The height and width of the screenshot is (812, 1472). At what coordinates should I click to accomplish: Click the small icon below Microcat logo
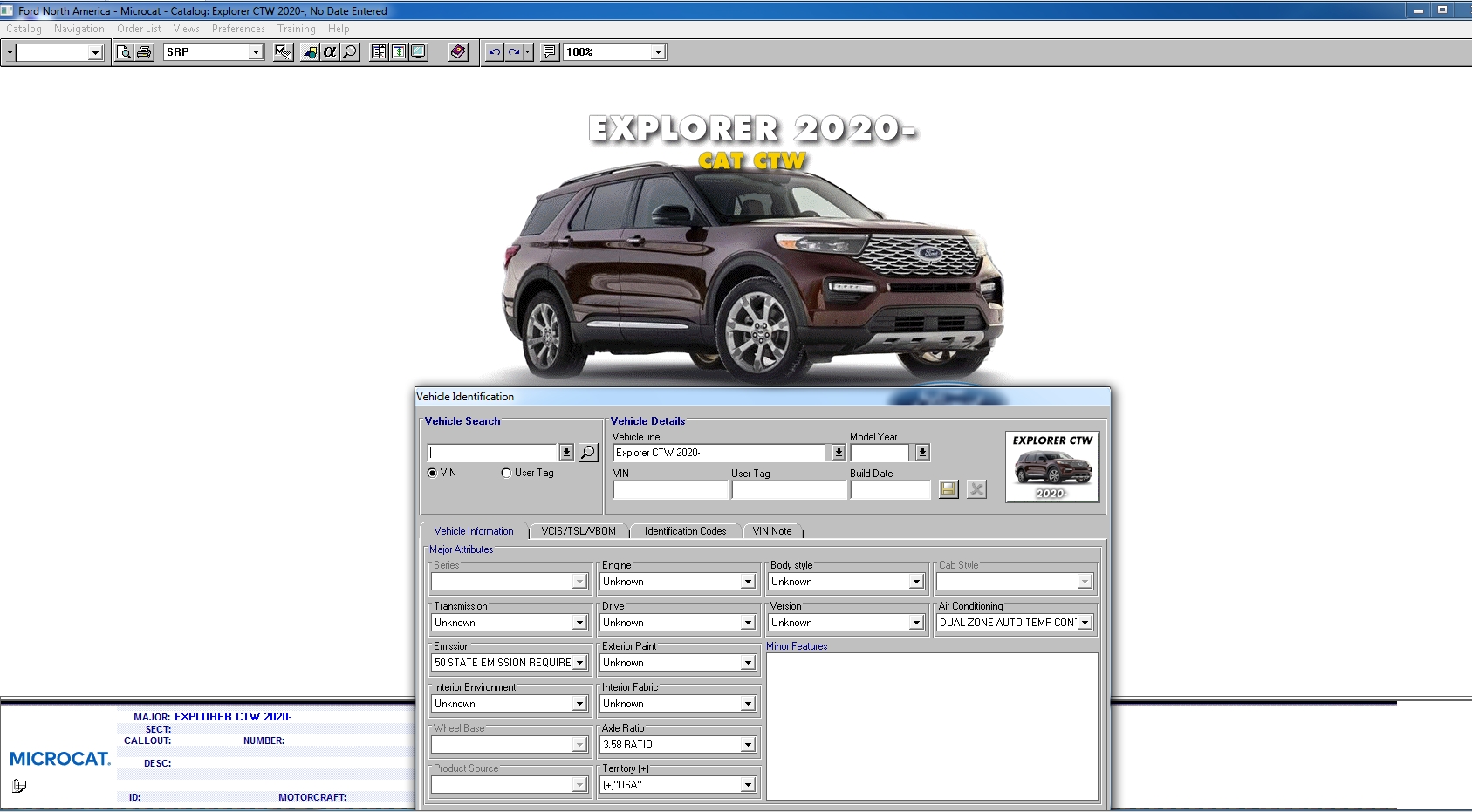19,786
